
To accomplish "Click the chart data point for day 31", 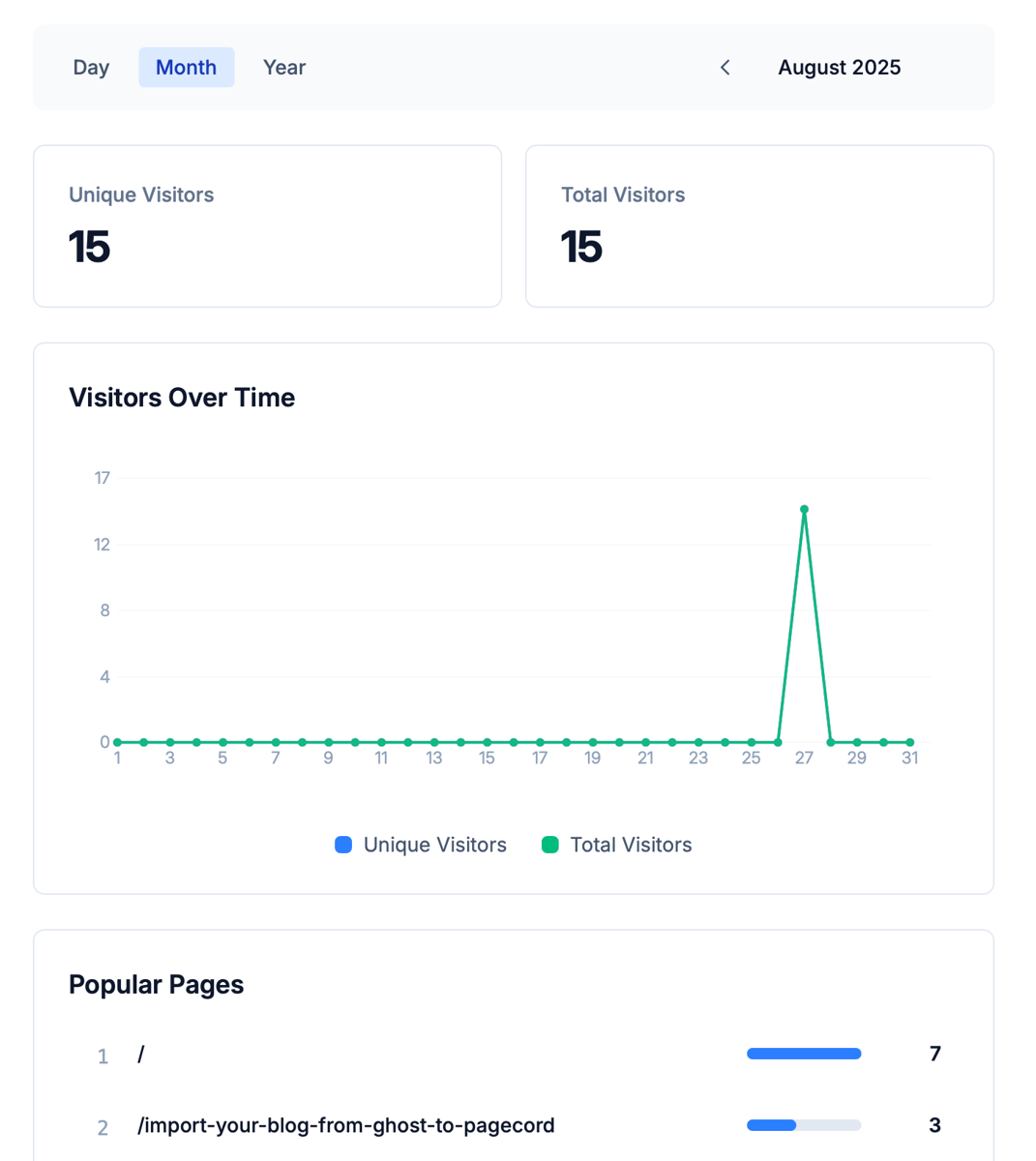I will coord(909,742).
